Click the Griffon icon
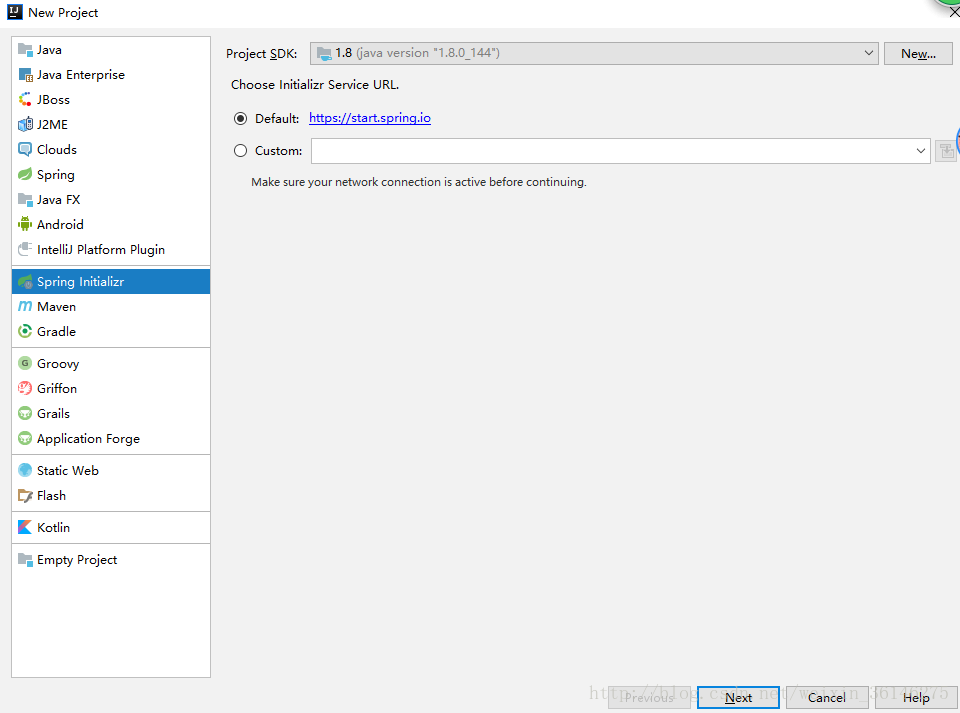This screenshot has width=960, height=713. [x=25, y=389]
